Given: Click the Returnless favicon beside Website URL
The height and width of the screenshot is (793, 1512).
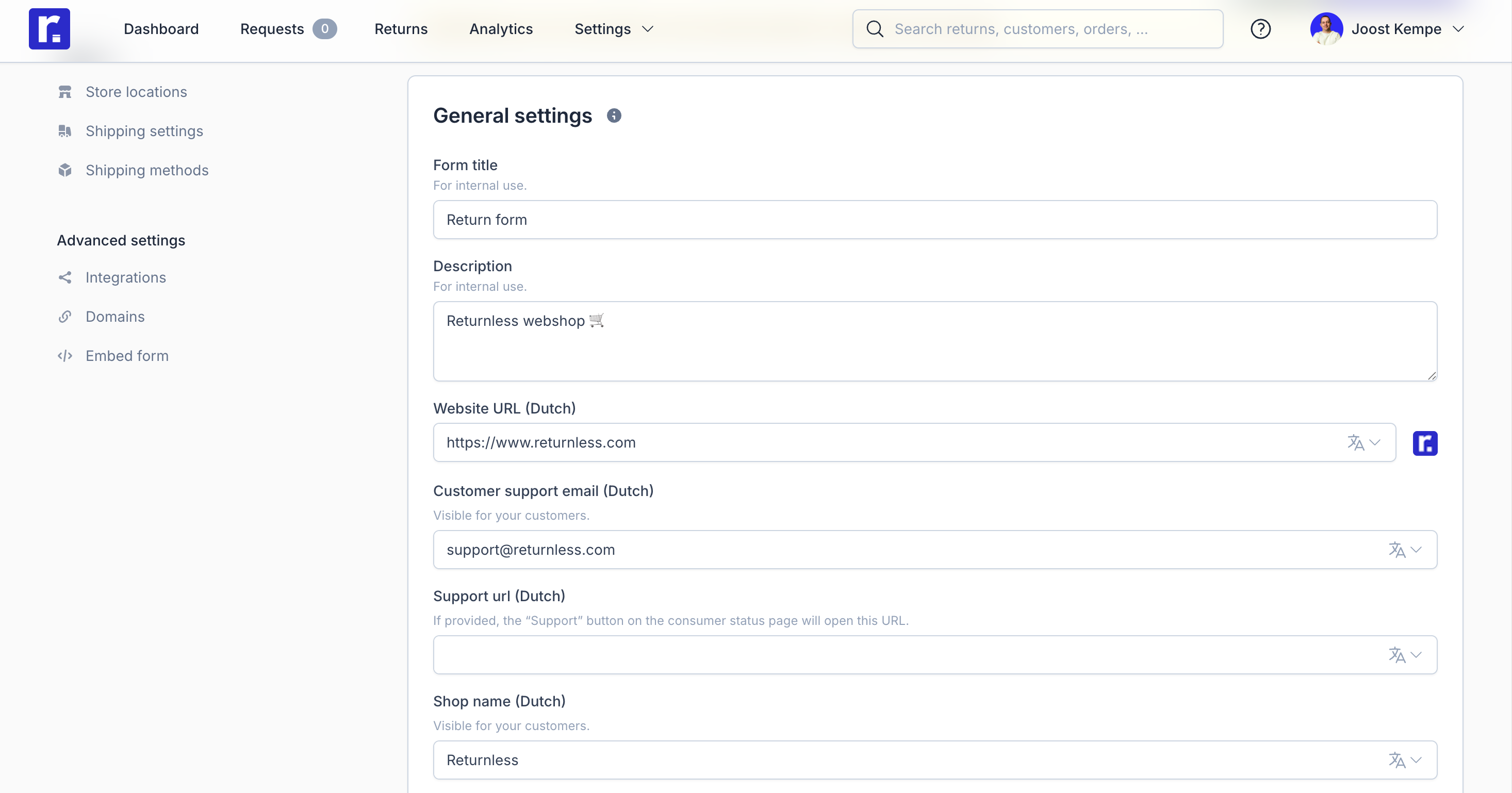Looking at the screenshot, I should tap(1424, 442).
